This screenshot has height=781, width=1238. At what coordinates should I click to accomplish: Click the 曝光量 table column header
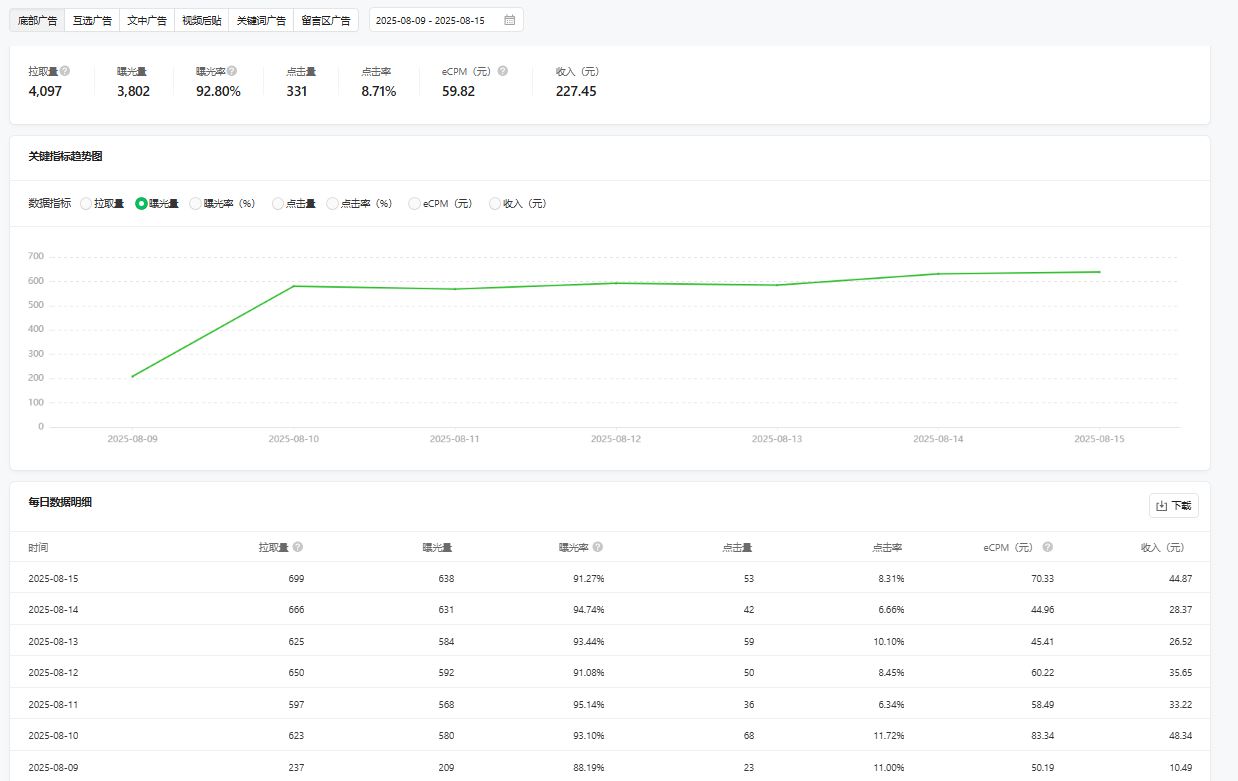coord(437,548)
